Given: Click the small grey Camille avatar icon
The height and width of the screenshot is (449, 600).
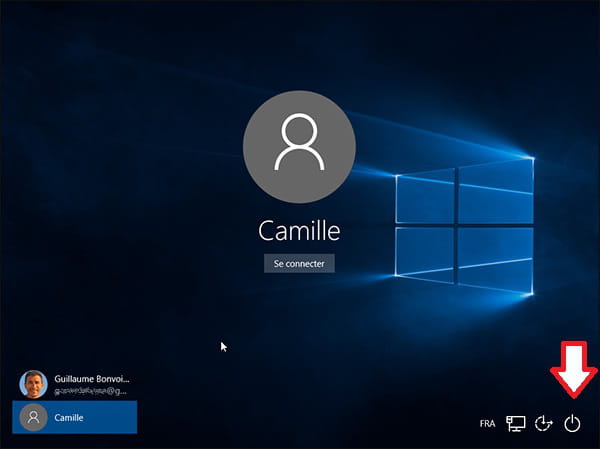Looking at the screenshot, I should tap(34, 417).
